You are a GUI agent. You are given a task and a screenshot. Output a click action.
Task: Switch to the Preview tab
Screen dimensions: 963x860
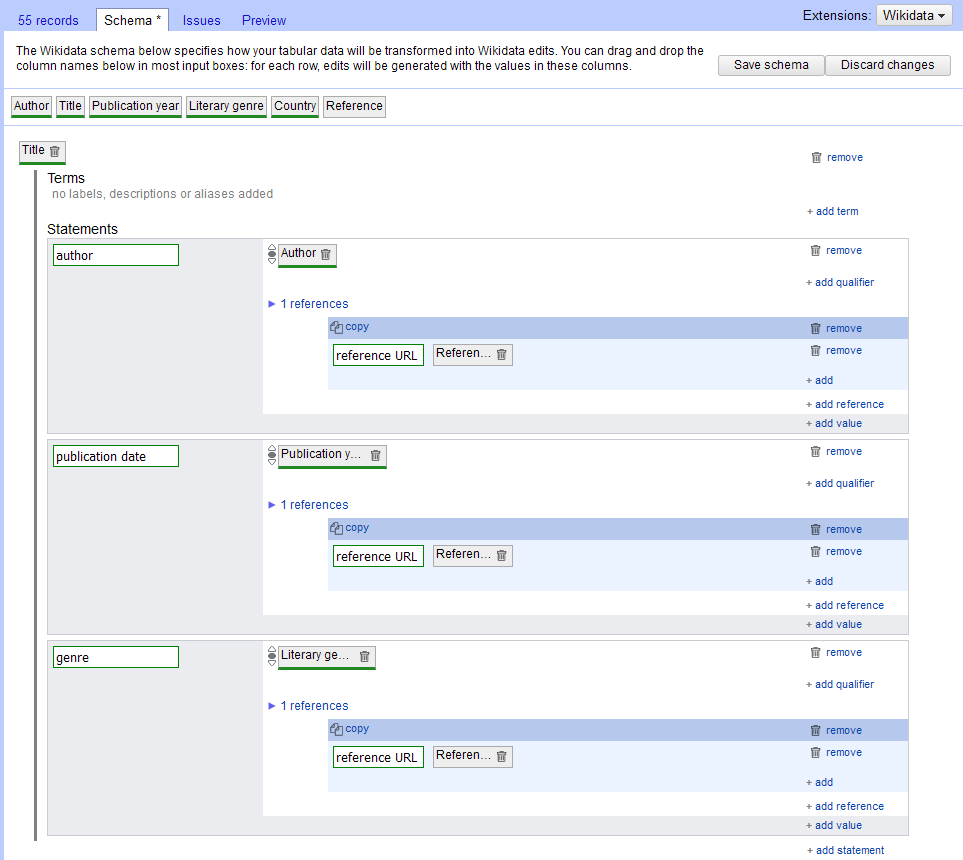(x=263, y=20)
